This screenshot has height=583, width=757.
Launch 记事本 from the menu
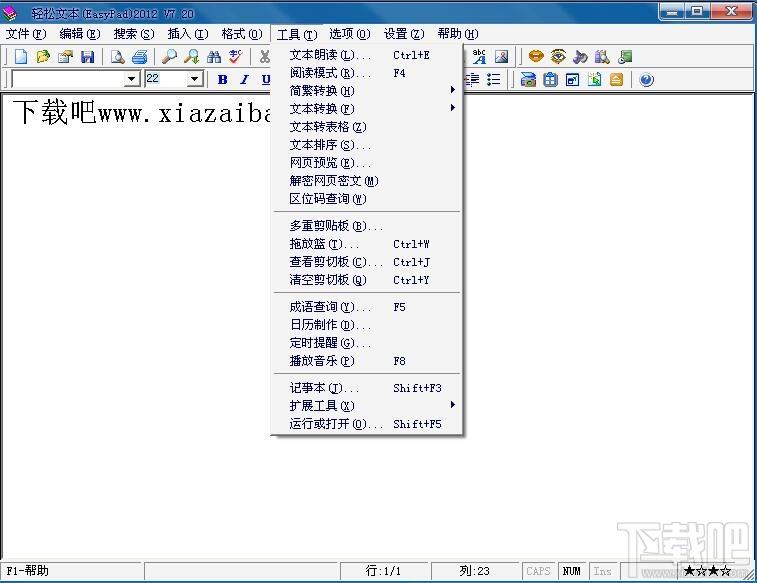367,388
